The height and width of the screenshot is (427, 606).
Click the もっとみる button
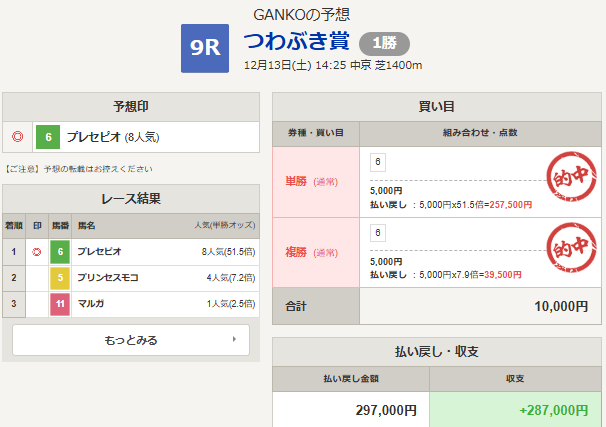(x=131, y=340)
